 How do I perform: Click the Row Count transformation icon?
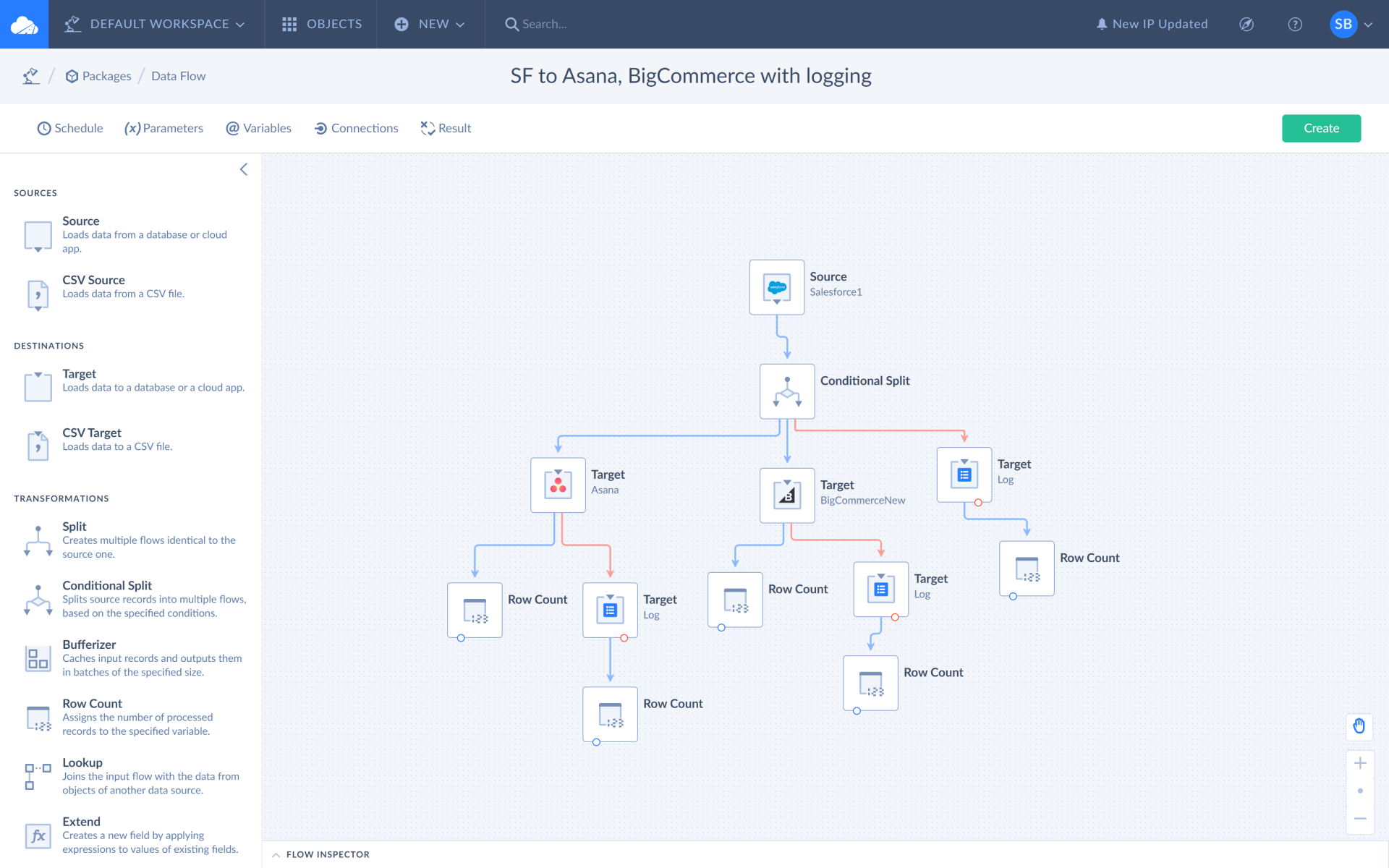[38, 717]
